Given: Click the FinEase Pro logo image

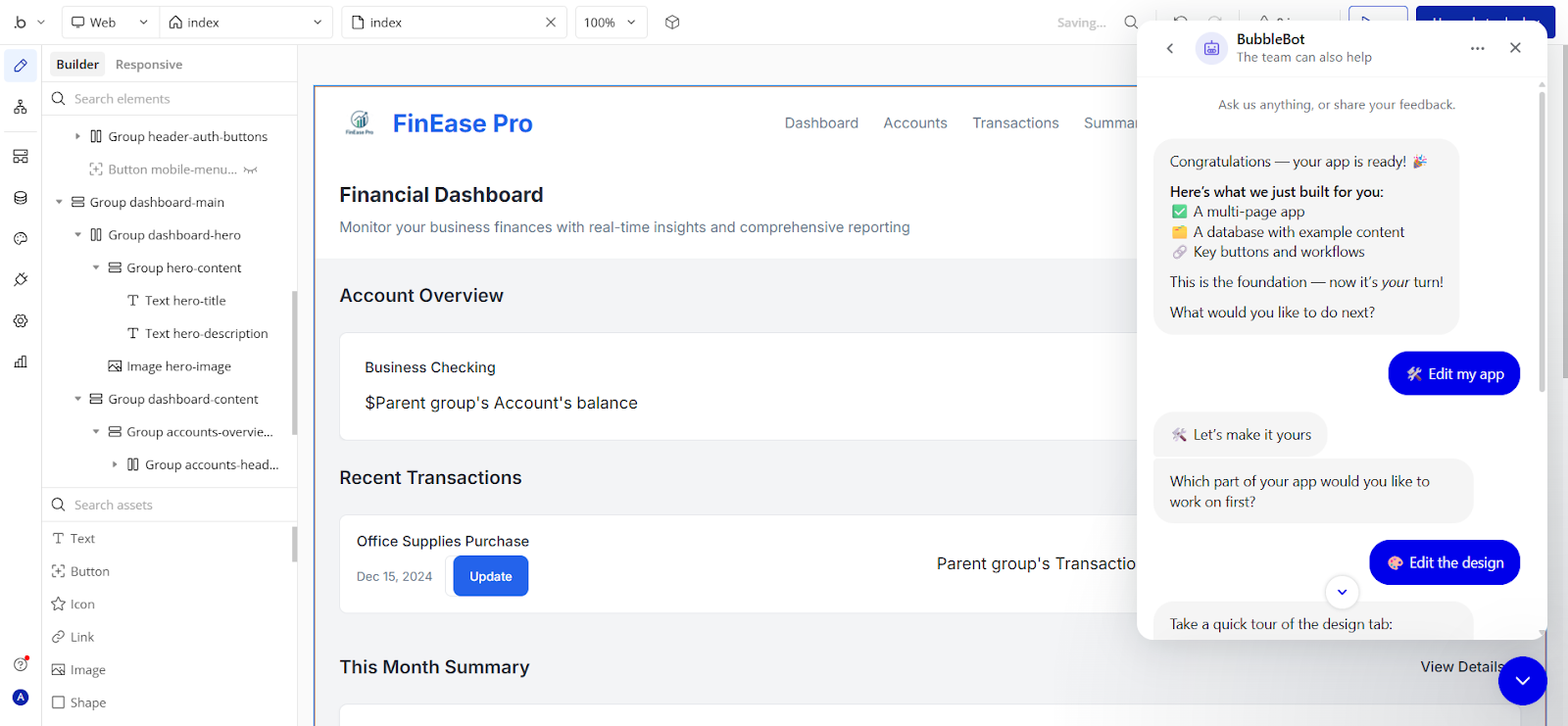Looking at the screenshot, I should [x=360, y=122].
